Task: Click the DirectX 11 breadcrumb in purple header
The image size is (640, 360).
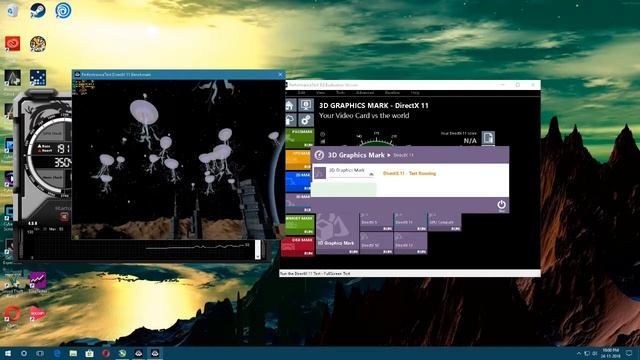Action: click(403, 156)
